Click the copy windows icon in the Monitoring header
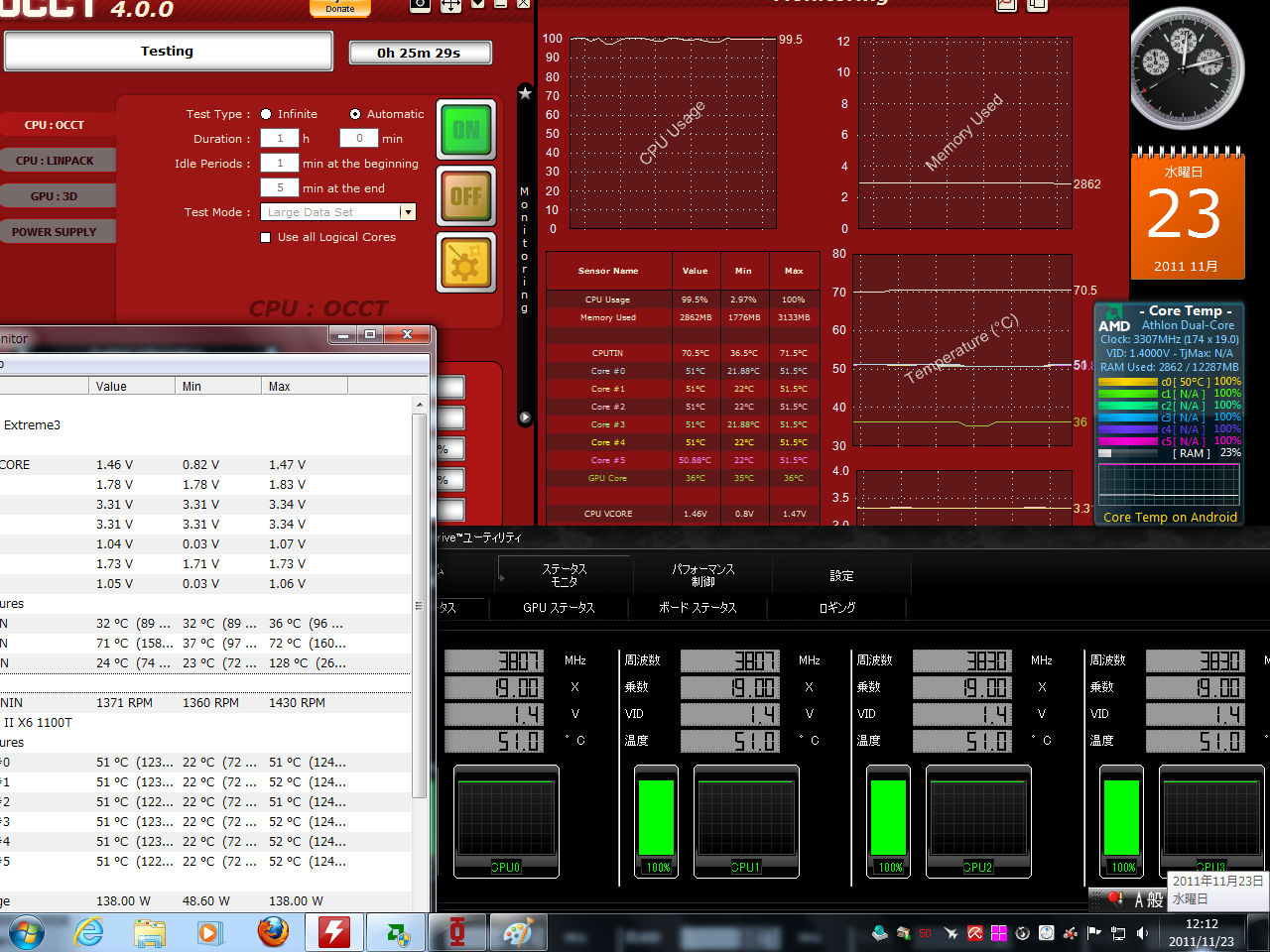 tap(1037, 5)
